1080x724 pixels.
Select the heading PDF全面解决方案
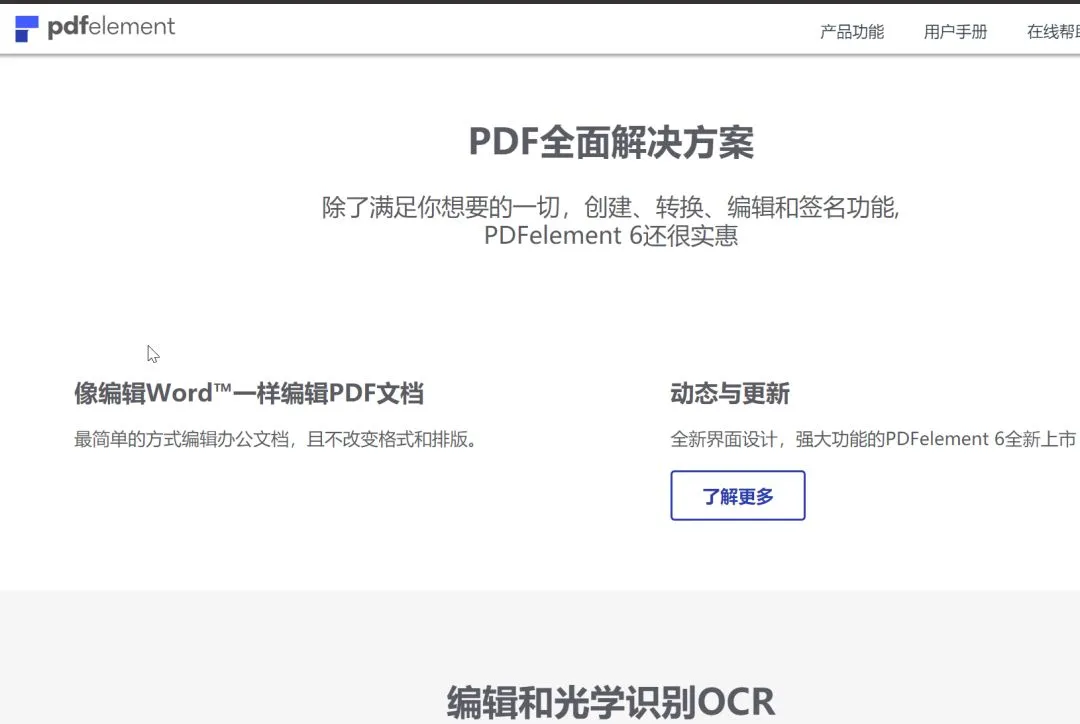coord(611,142)
